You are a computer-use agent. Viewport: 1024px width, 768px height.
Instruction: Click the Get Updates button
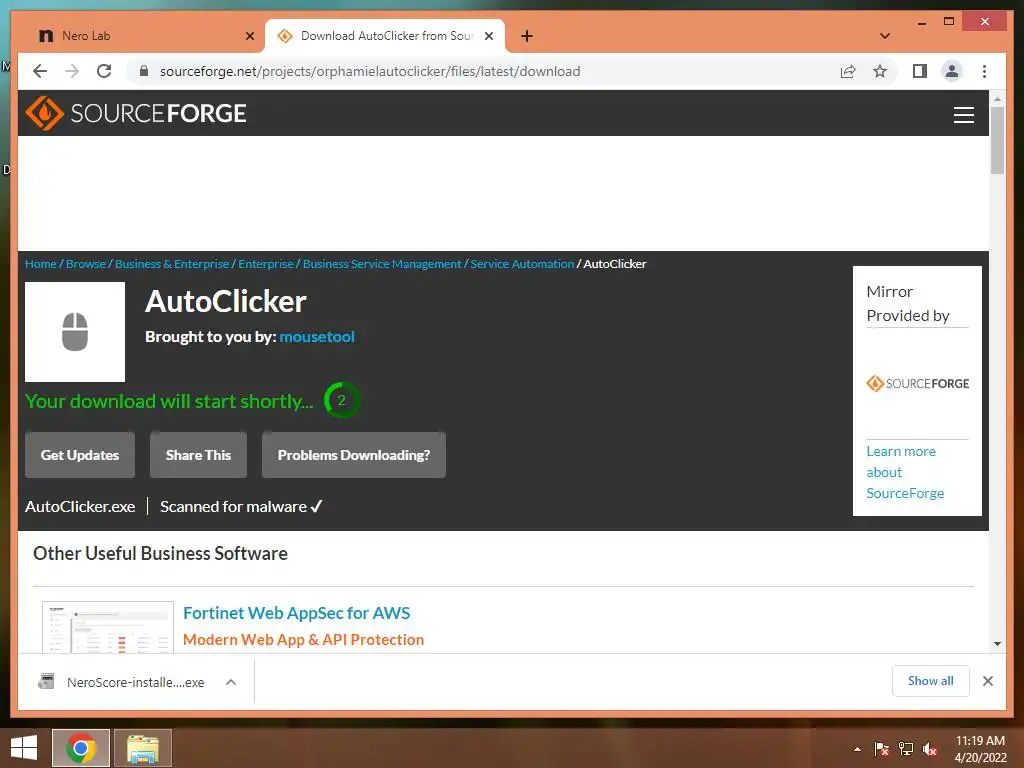(80, 455)
